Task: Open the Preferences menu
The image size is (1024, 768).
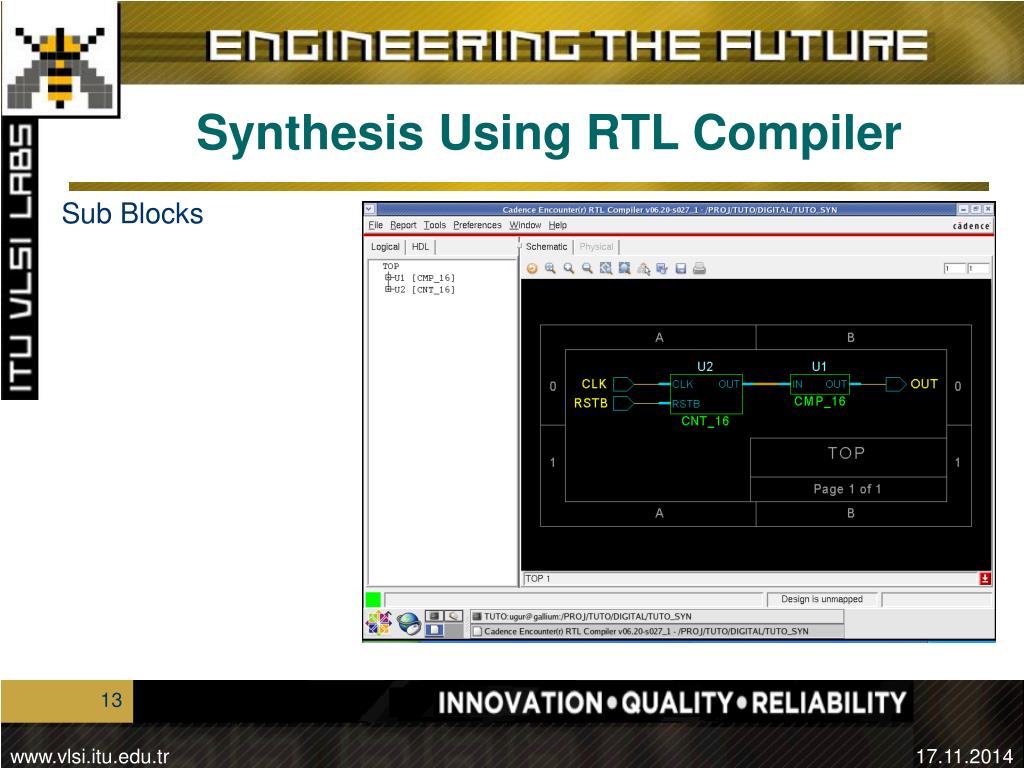Action: (477, 225)
